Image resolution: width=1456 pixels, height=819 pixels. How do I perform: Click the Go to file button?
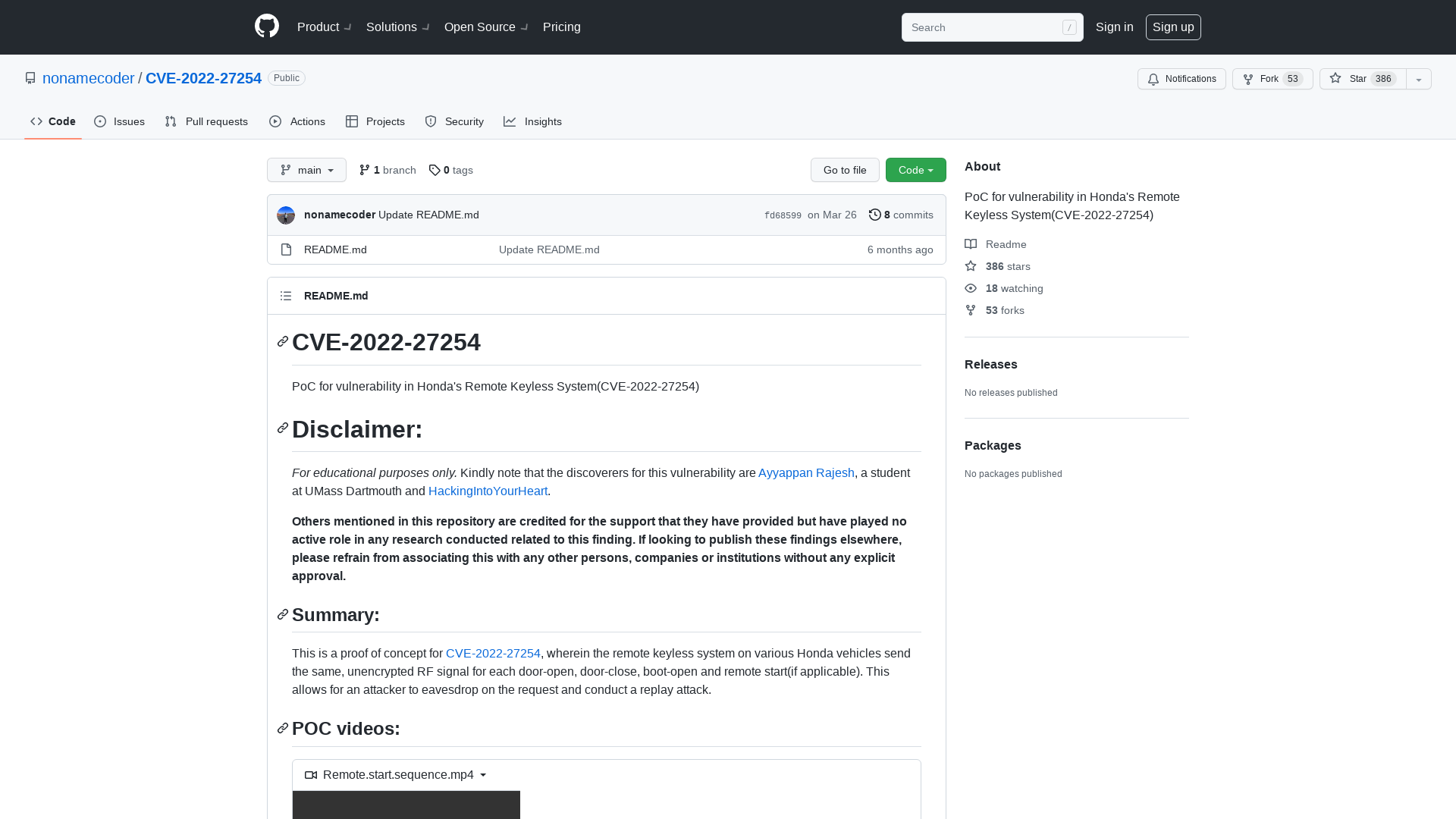(845, 170)
